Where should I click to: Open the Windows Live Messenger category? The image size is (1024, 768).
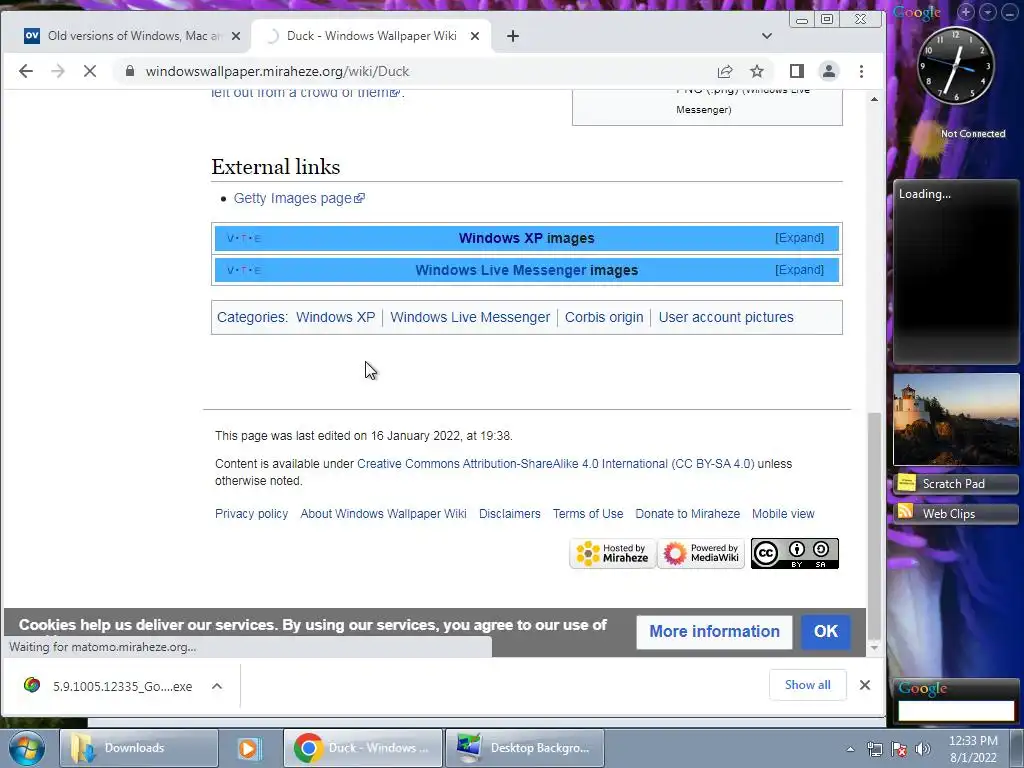(470, 317)
